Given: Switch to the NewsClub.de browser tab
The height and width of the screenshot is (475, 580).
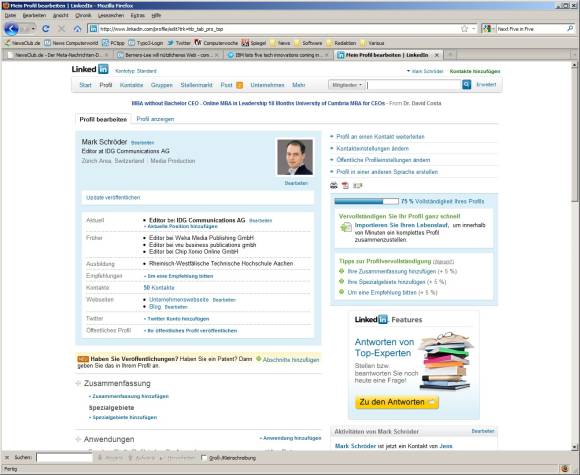Looking at the screenshot, I should coord(57,55).
